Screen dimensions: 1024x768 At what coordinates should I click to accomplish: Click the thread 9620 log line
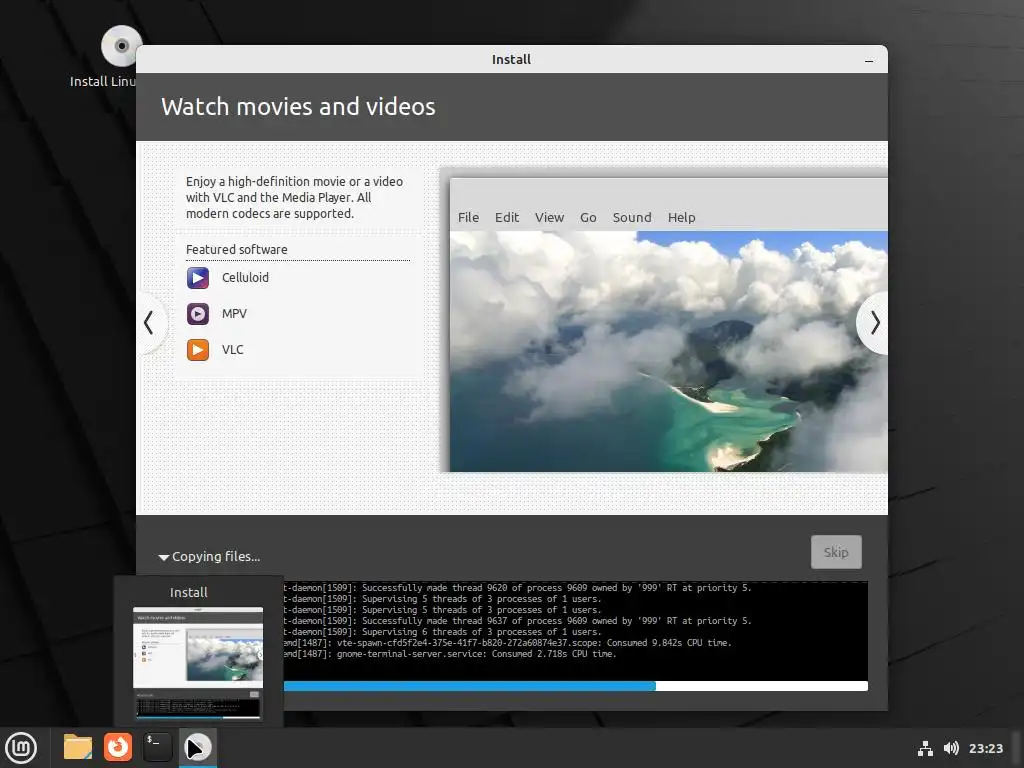pos(517,588)
